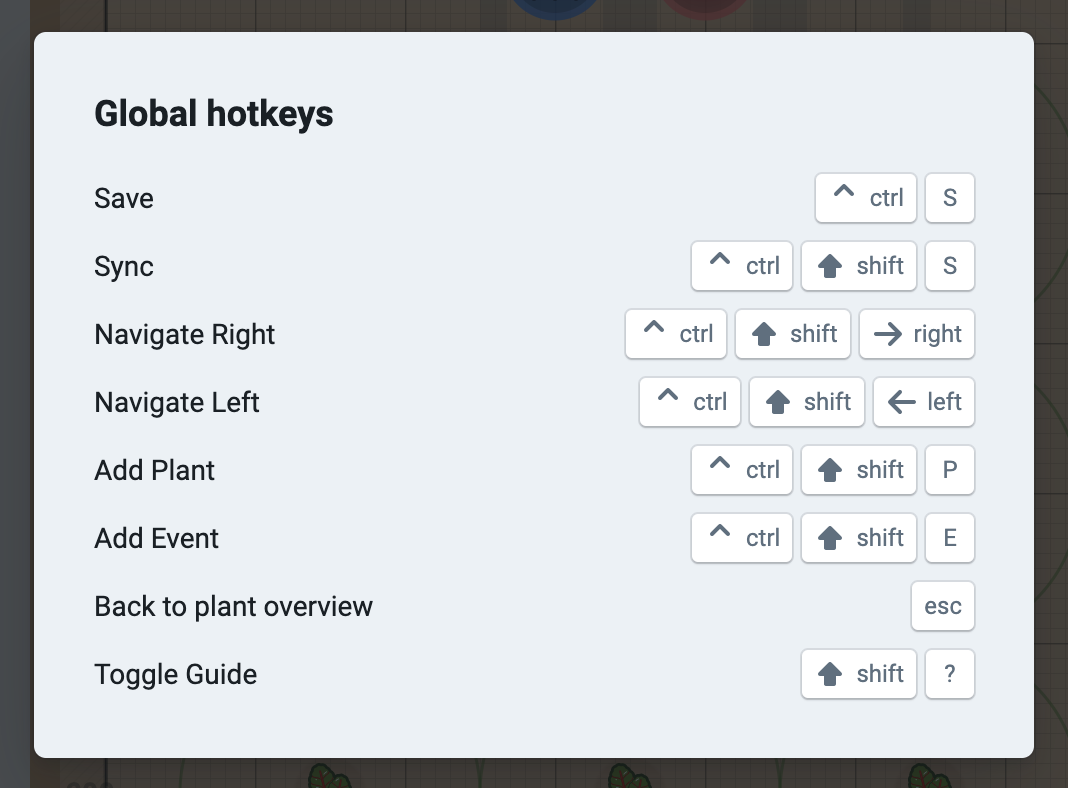
Task: Click the Add Plant action label
Action: tap(154, 470)
